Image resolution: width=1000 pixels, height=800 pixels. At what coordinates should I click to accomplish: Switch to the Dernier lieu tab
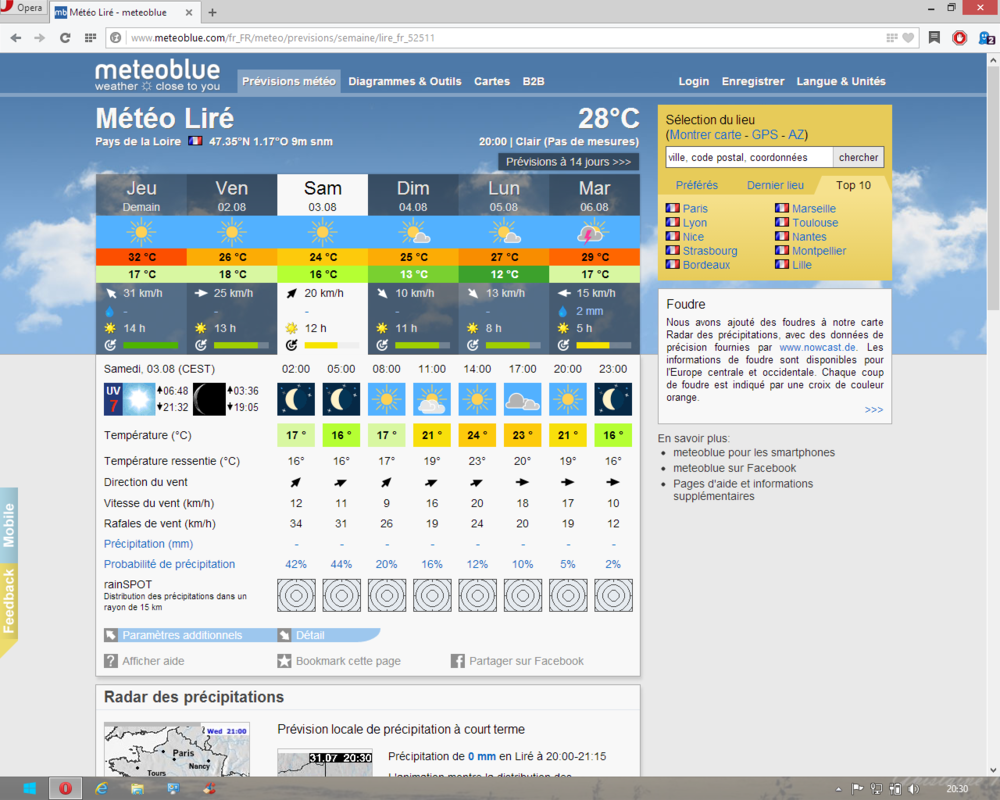click(775, 185)
